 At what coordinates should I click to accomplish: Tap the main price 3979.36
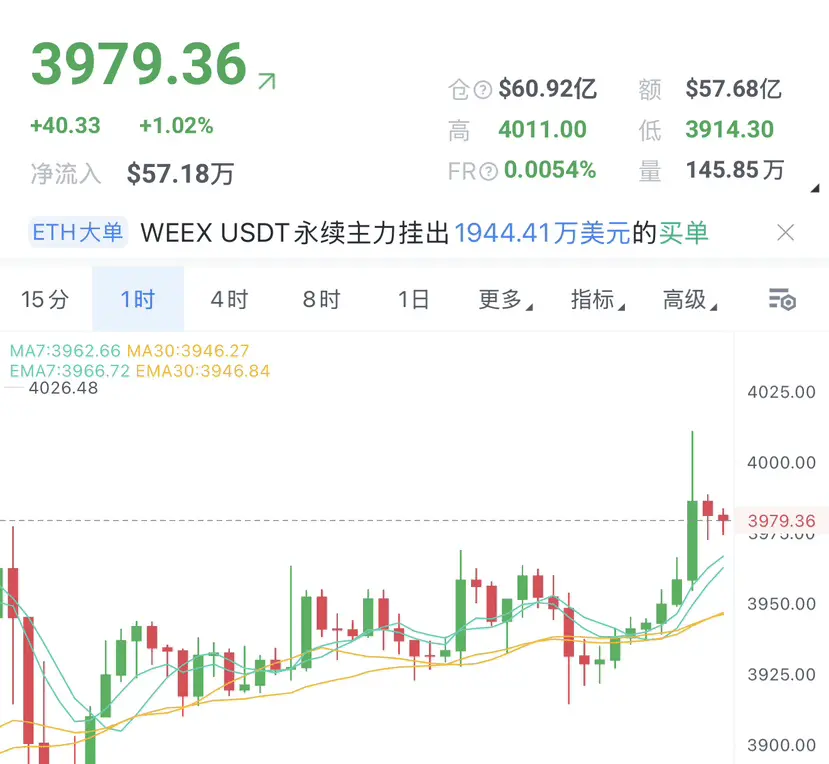pyautogui.click(x=139, y=63)
